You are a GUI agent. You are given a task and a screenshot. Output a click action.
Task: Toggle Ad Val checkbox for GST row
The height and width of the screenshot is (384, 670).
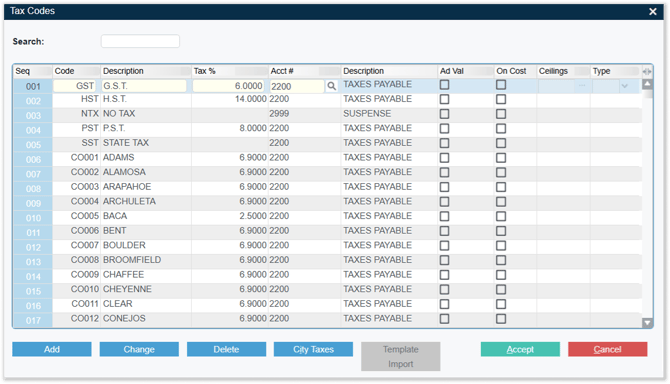click(444, 85)
